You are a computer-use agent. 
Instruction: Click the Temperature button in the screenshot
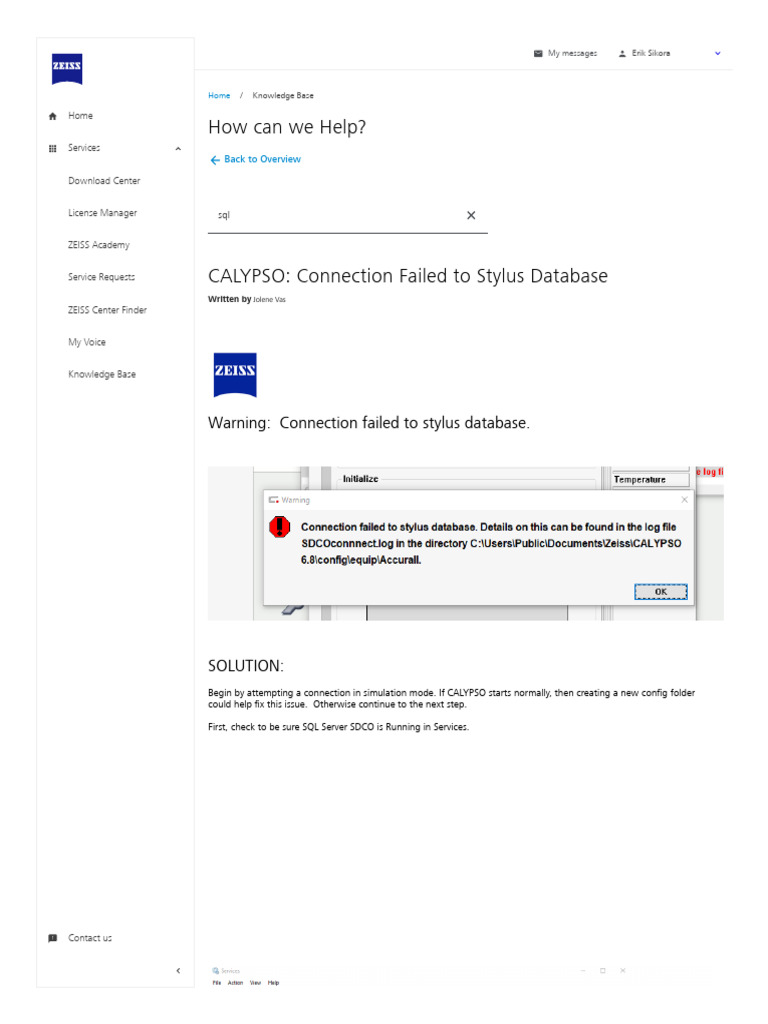tap(650, 479)
